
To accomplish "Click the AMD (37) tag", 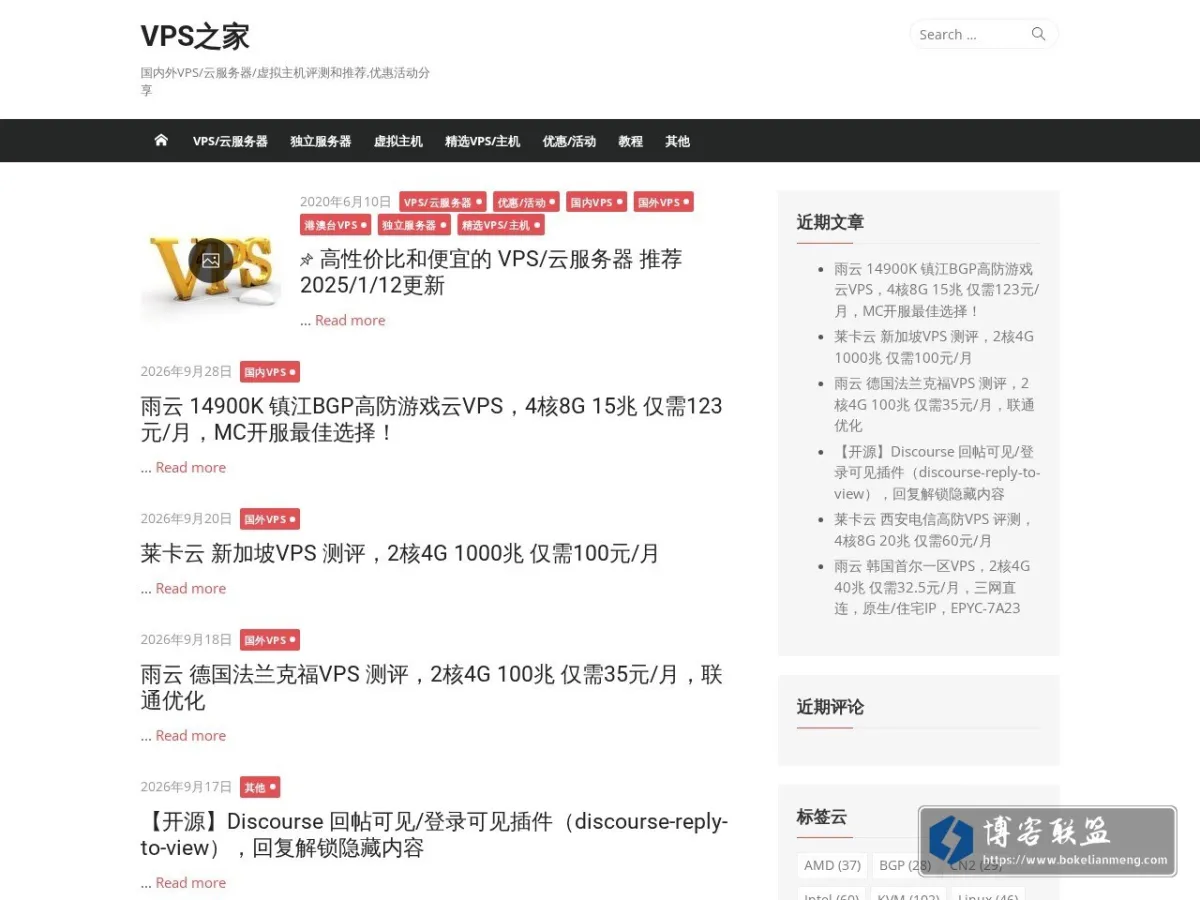I will click(832, 865).
